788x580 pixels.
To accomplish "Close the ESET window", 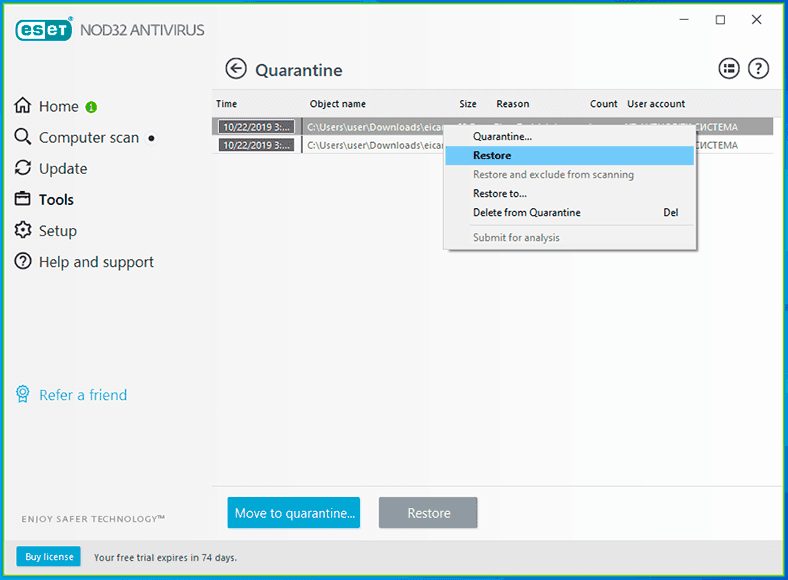I will point(756,20).
